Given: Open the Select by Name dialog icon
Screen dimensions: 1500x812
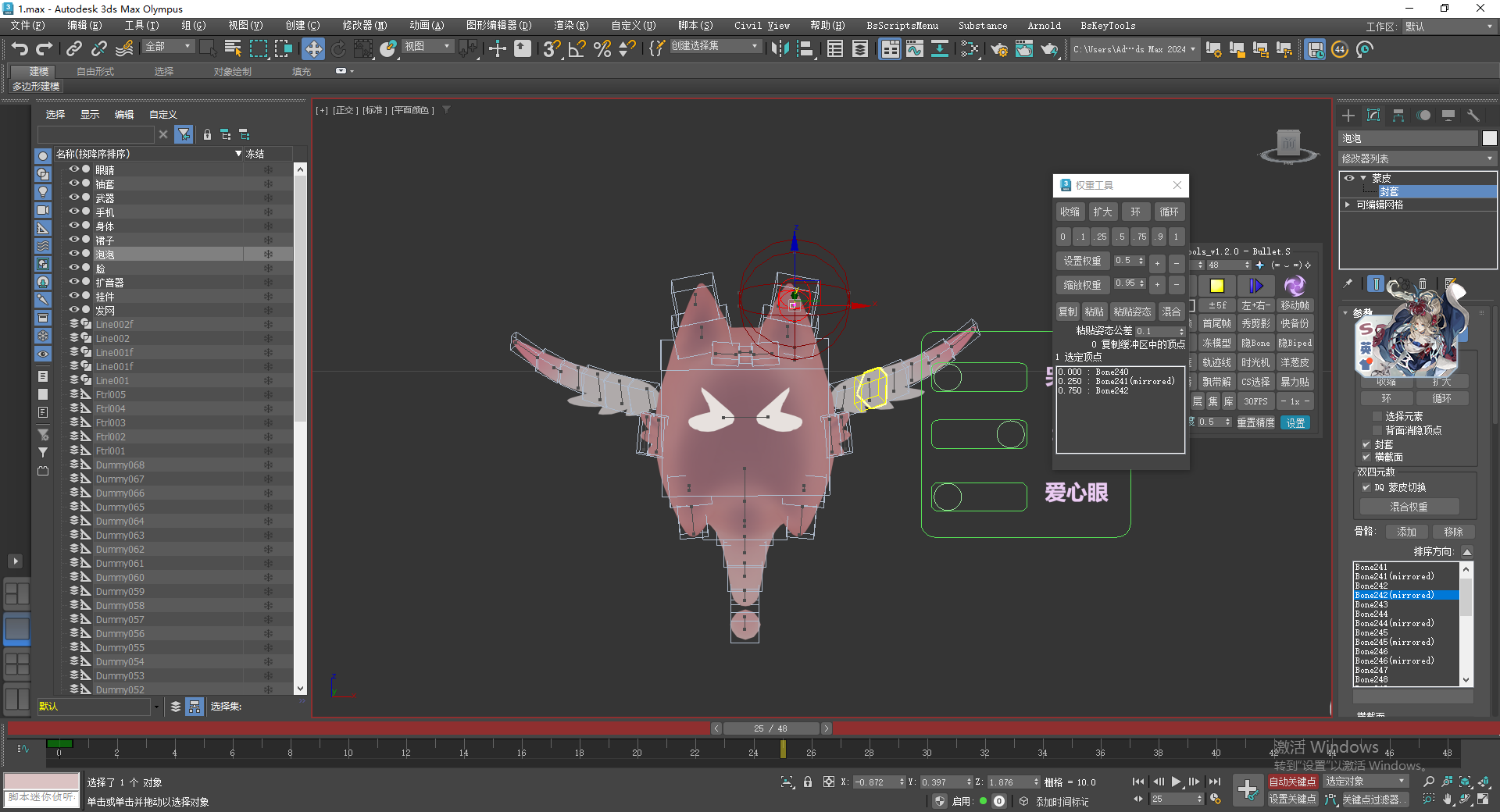Looking at the screenshot, I should 233,49.
